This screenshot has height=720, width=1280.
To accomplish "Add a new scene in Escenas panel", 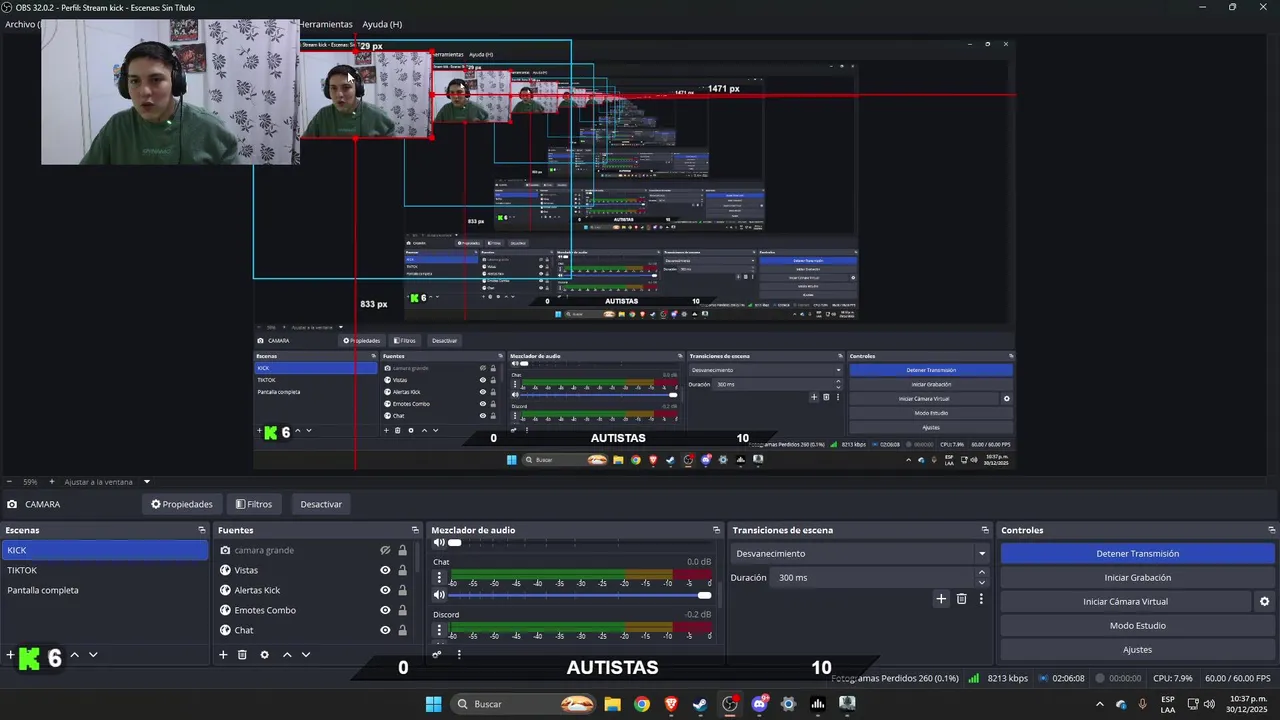I will (x=10, y=655).
